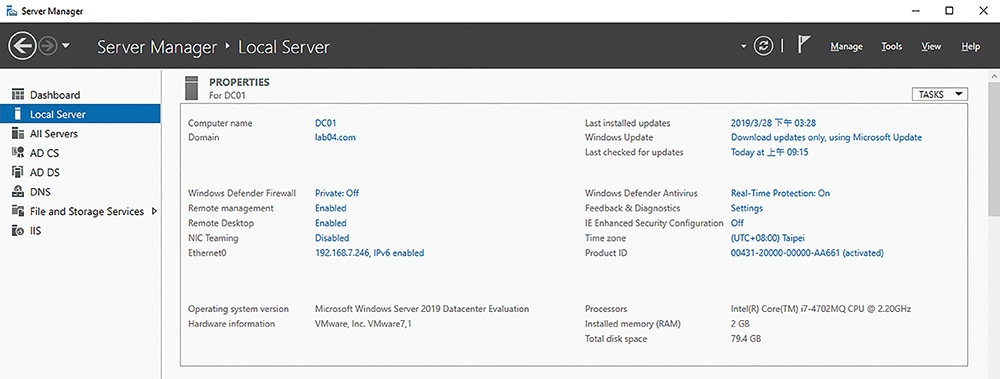Click the back navigation arrow

pyautogui.click(x=22, y=46)
